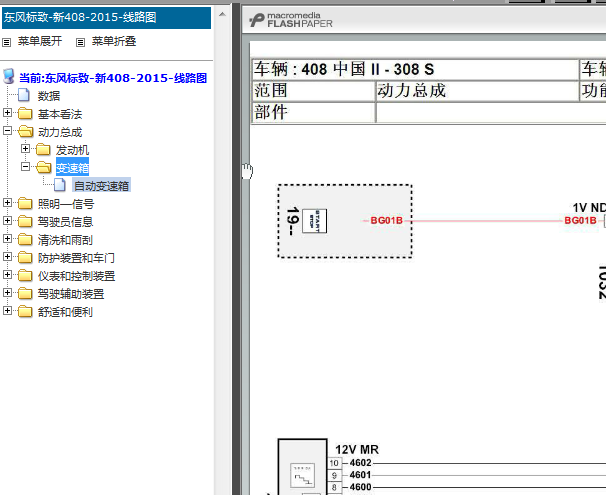
Task: Click the 菜单折叠 collapse-menu link
Action: (x=114, y=41)
